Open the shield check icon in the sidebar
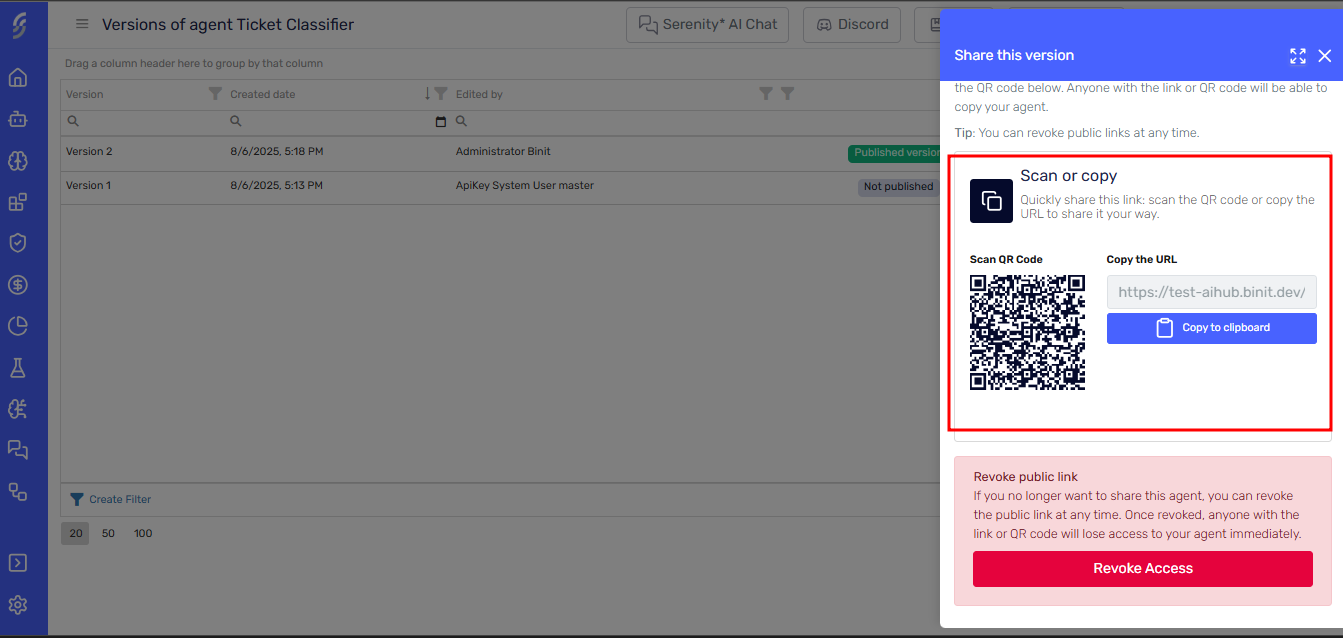This screenshot has width=1343, height=638. click(18, 243)
